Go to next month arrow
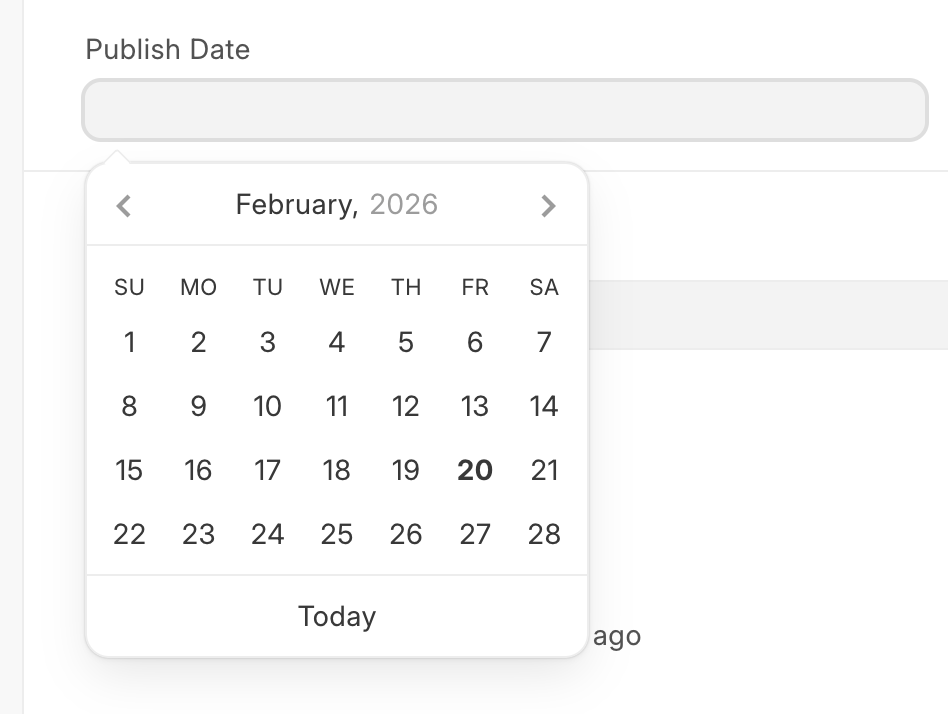 coord(547,206)
